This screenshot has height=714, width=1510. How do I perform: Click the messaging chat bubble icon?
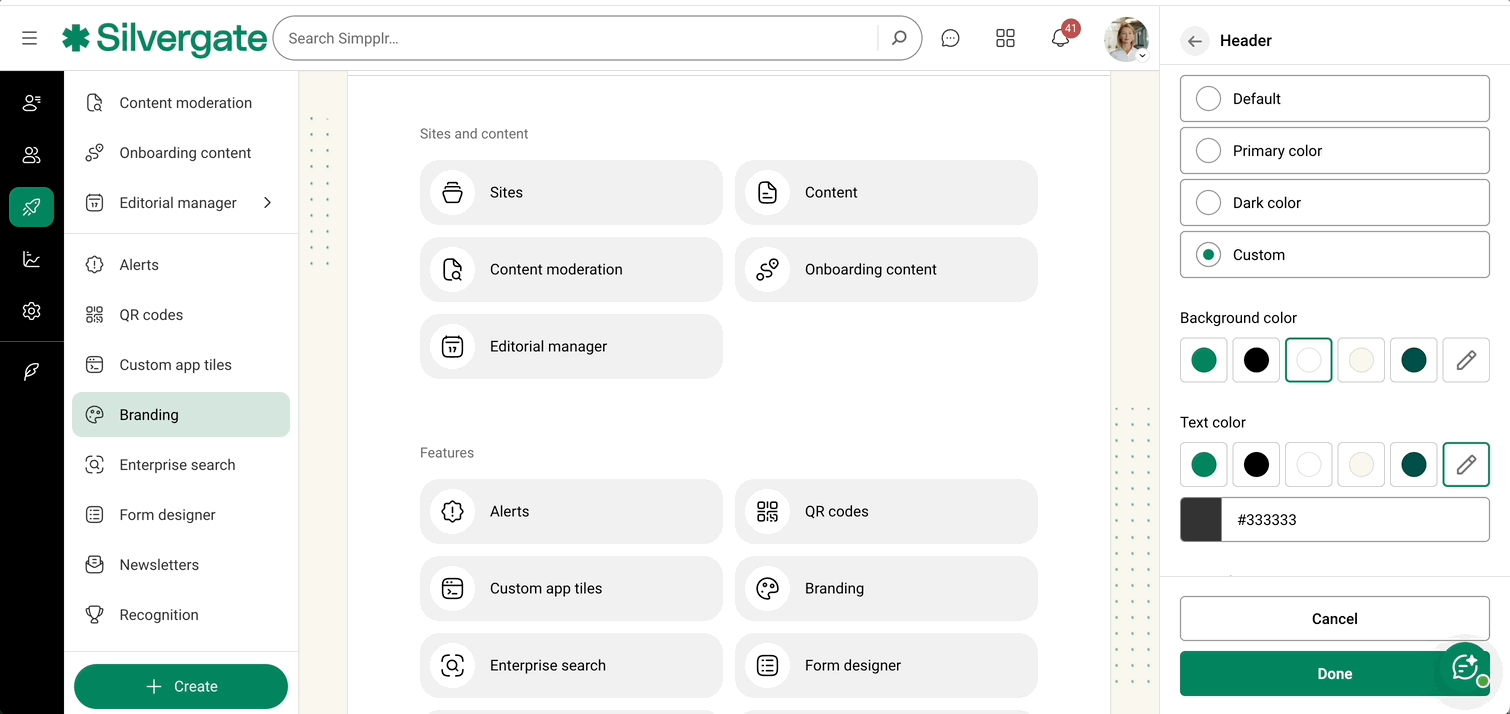(x=949, y=37)
